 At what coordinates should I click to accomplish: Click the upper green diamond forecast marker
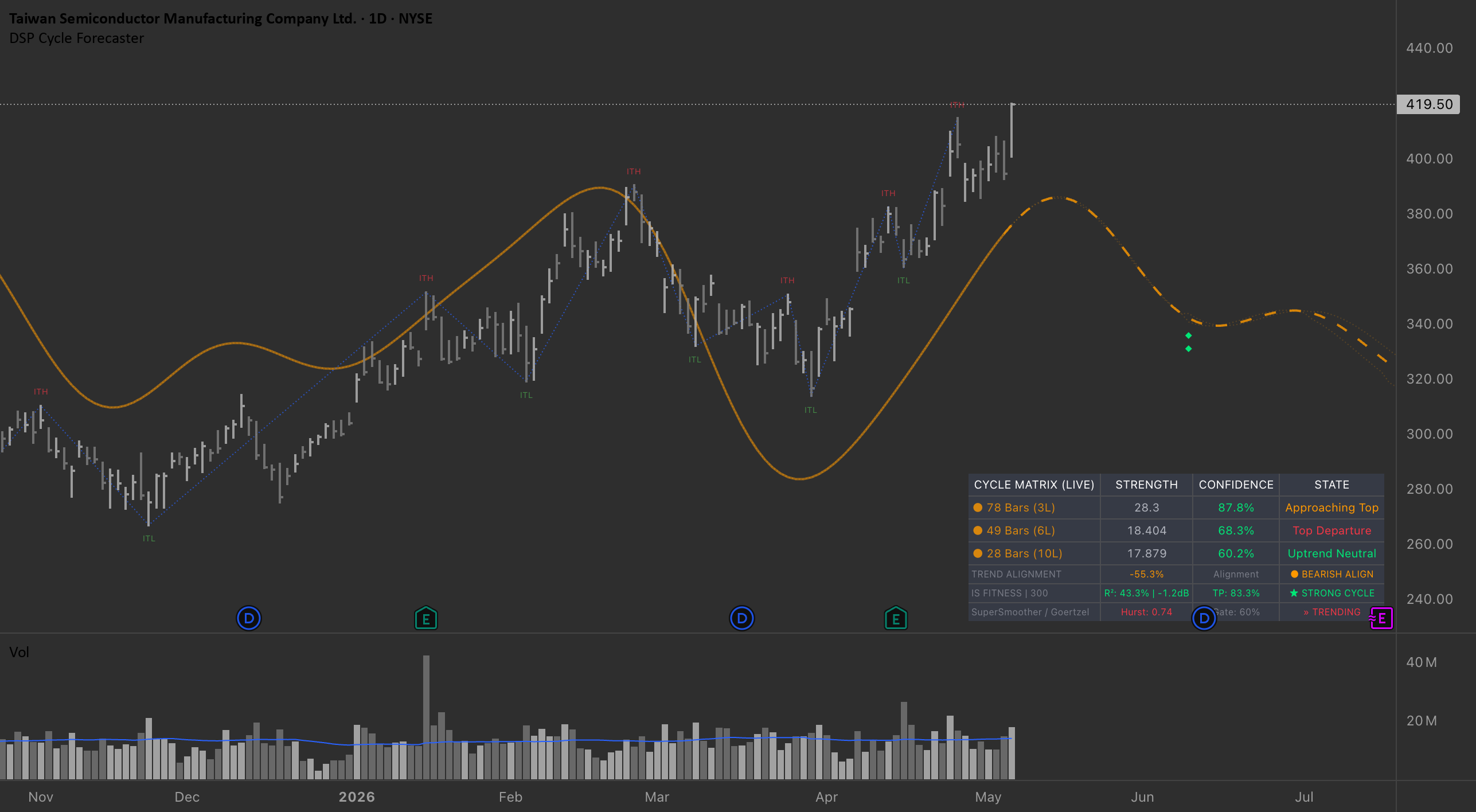pyautogui.click(x=1189, y=335)
